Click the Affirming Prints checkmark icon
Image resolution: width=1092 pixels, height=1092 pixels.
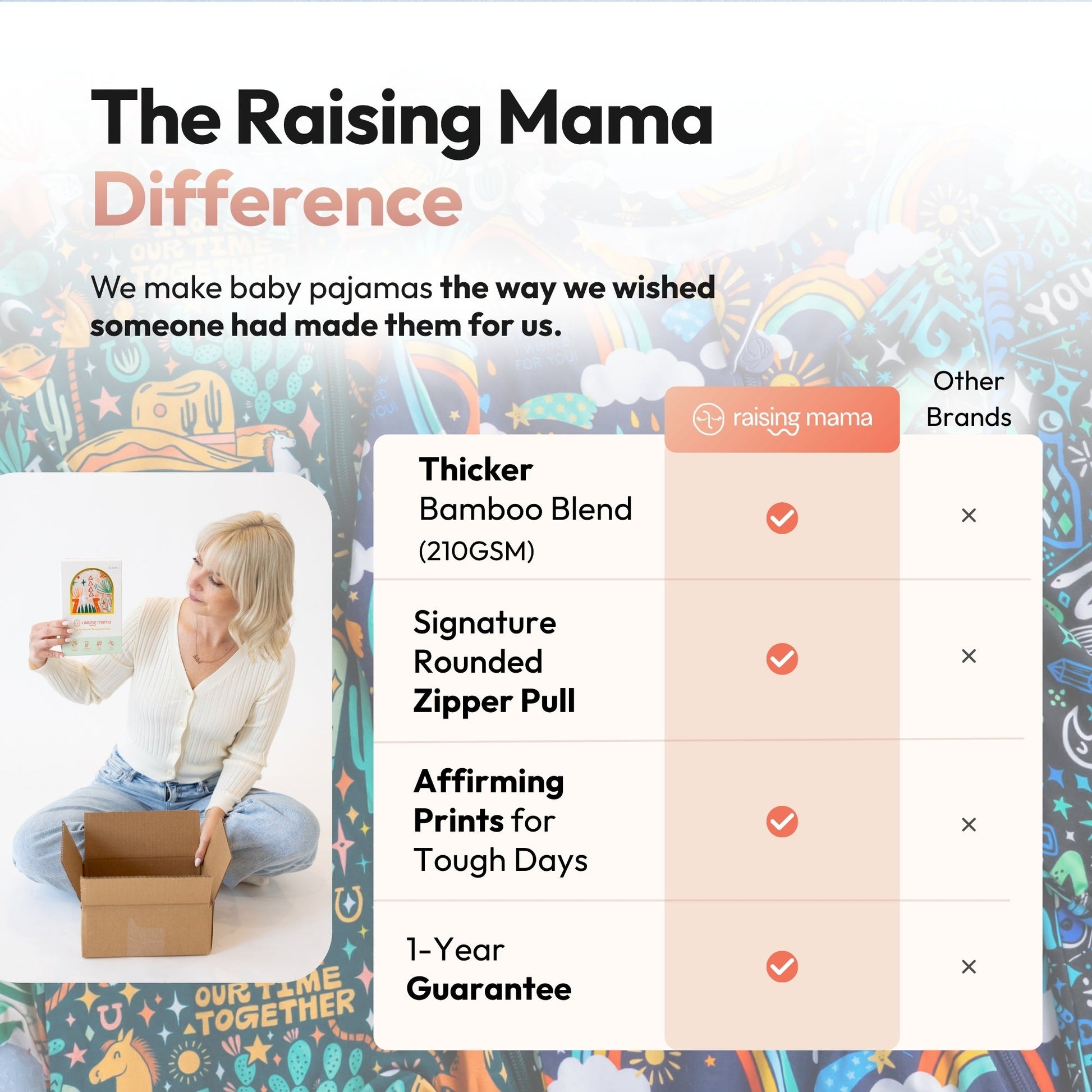pyautogui.click(x=782, y=822)
